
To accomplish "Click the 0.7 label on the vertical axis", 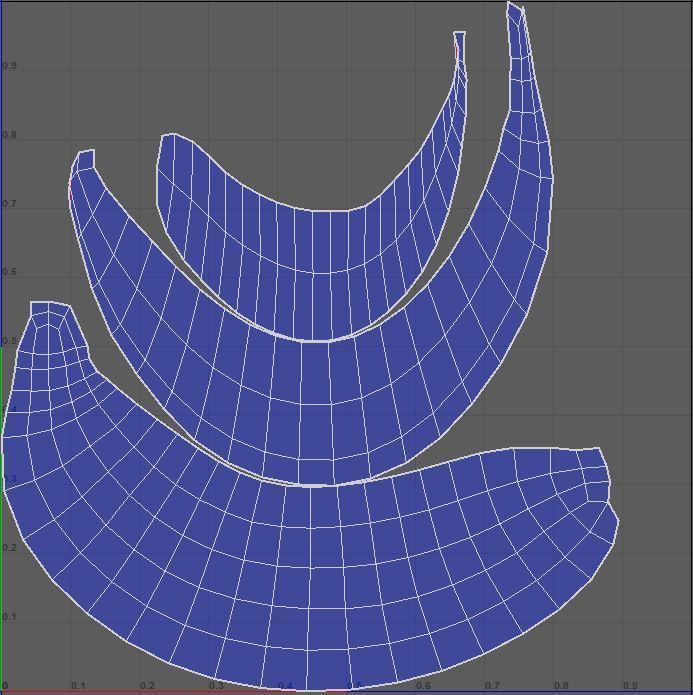I will (9, 204).
